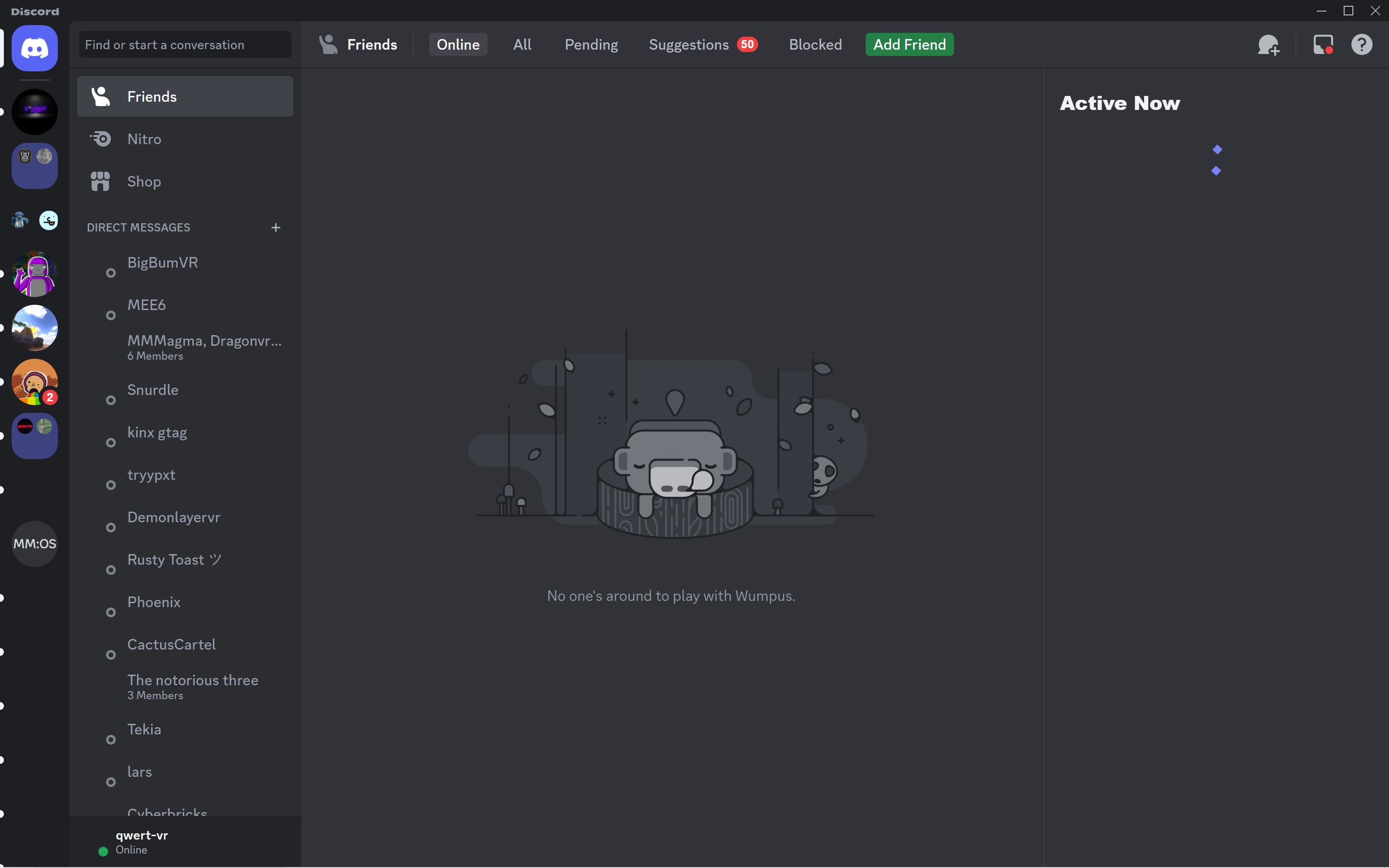Image resolution: width=1389 pixels, height=868 pixels.
Task: Open the server with 2 notifications
Action: [34, 382]
